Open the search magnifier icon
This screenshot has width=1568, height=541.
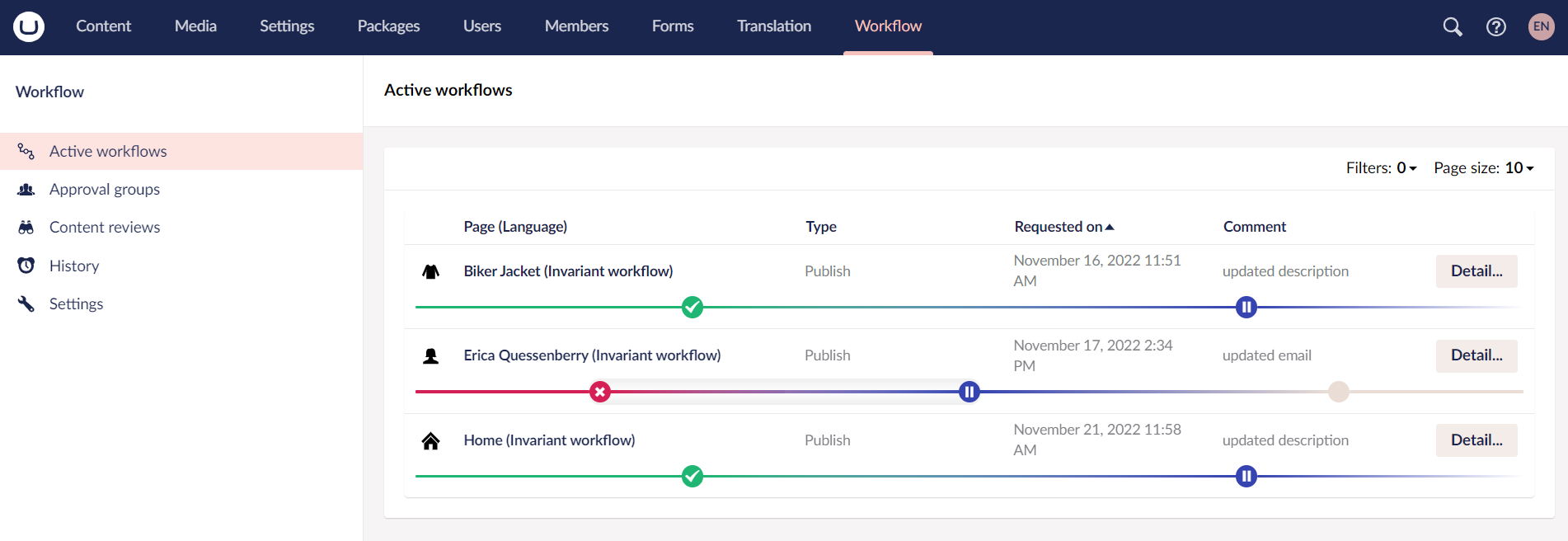click(x=1453, y=26)
